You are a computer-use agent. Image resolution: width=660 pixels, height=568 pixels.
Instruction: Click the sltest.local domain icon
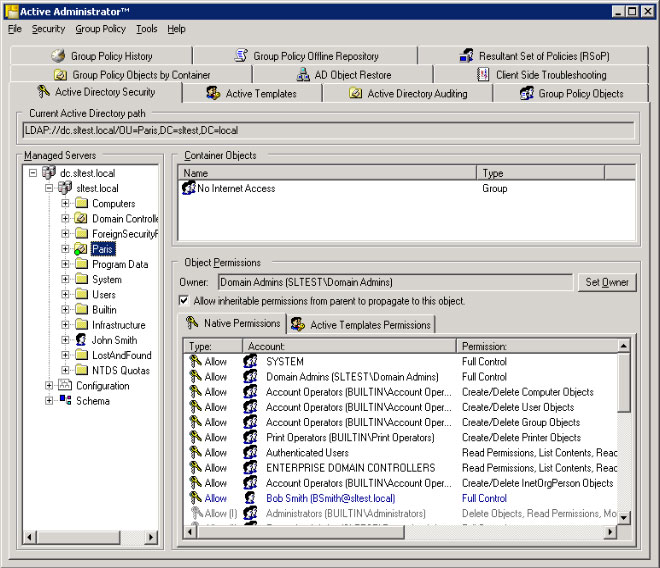pyautogui.click(x=65, y=188)
